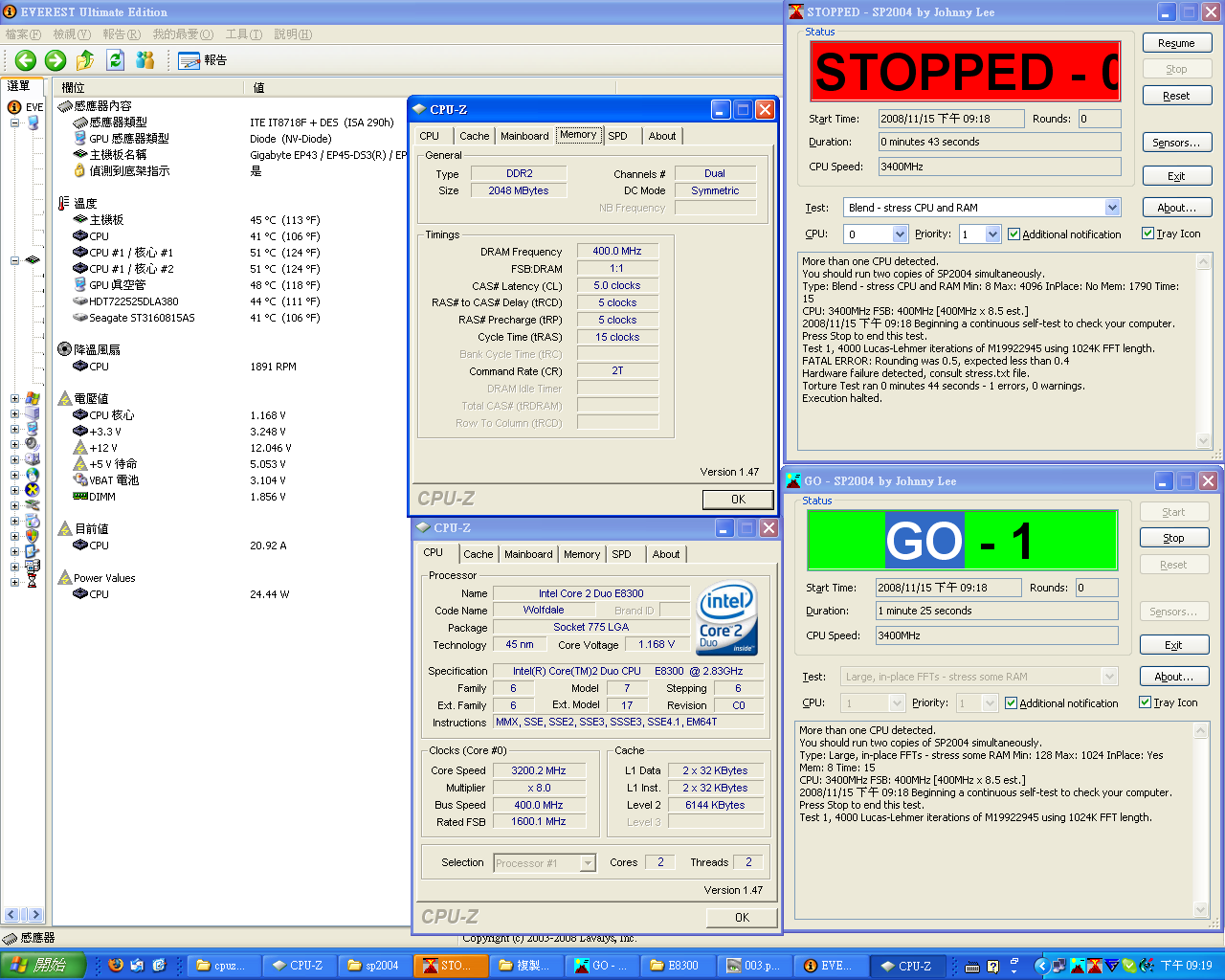Open the Start menu button
Screen dimensions: 1225x980
43,966
